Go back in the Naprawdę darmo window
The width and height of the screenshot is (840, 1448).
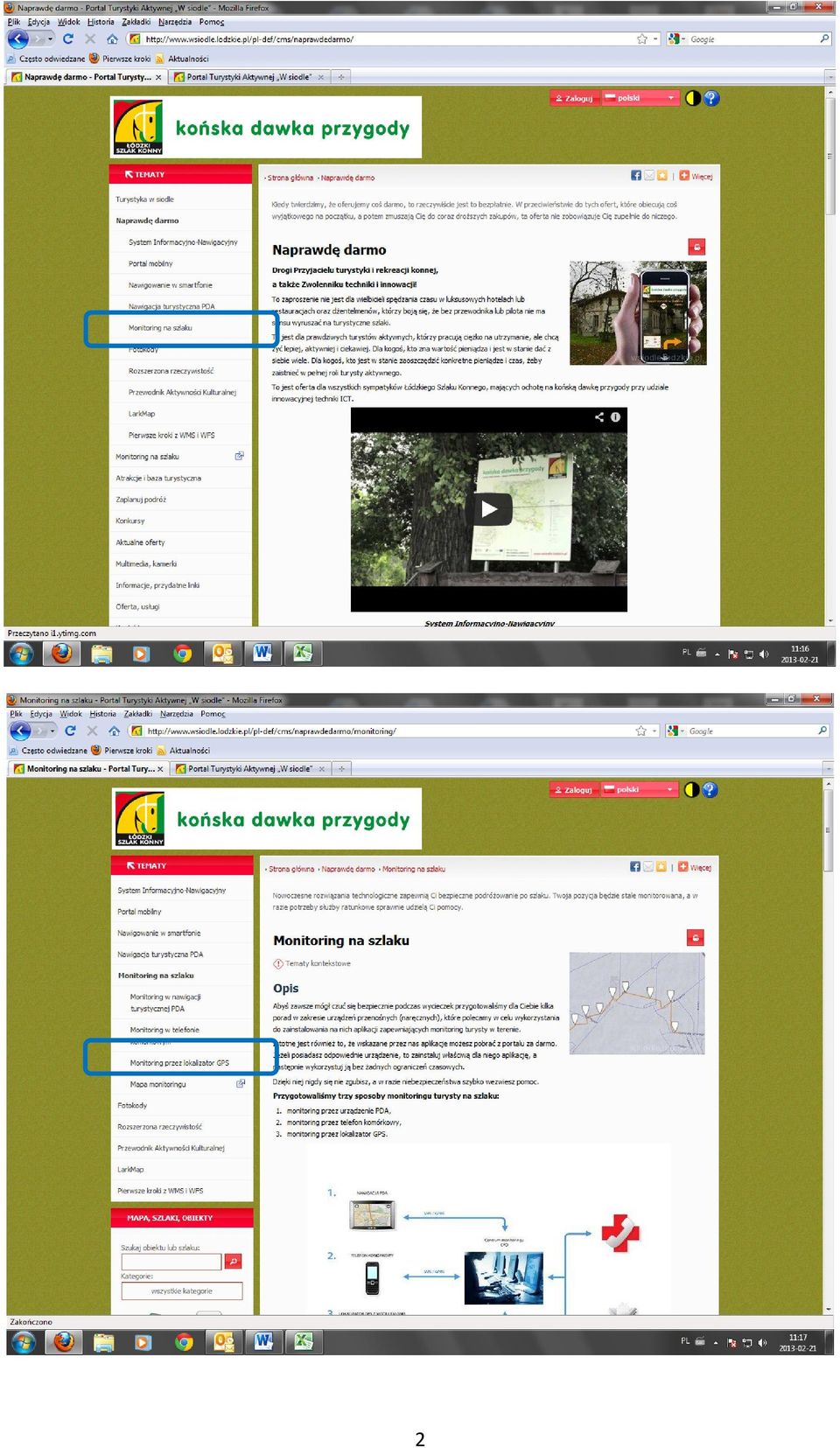pos(17,38)
